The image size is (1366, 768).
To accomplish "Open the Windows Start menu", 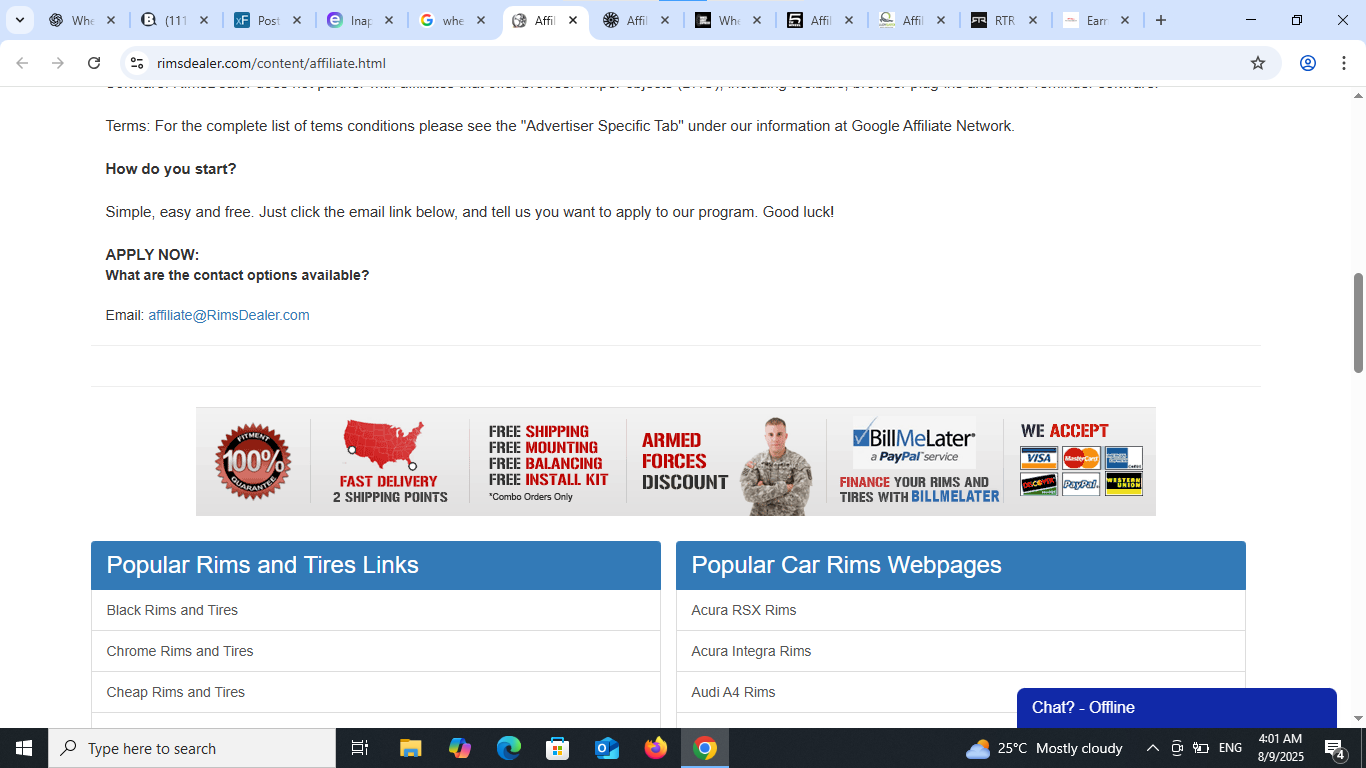I will pos(24,748).
